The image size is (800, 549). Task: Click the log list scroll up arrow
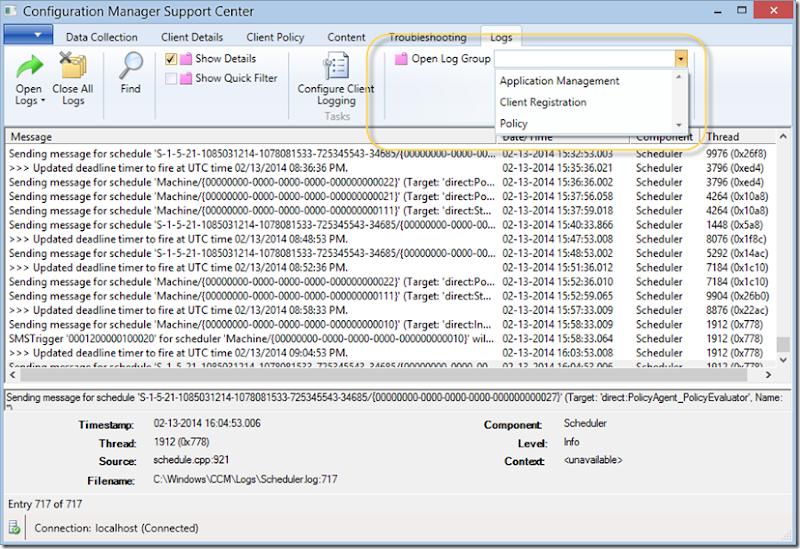pyautogui.click(x=783, y=136)
